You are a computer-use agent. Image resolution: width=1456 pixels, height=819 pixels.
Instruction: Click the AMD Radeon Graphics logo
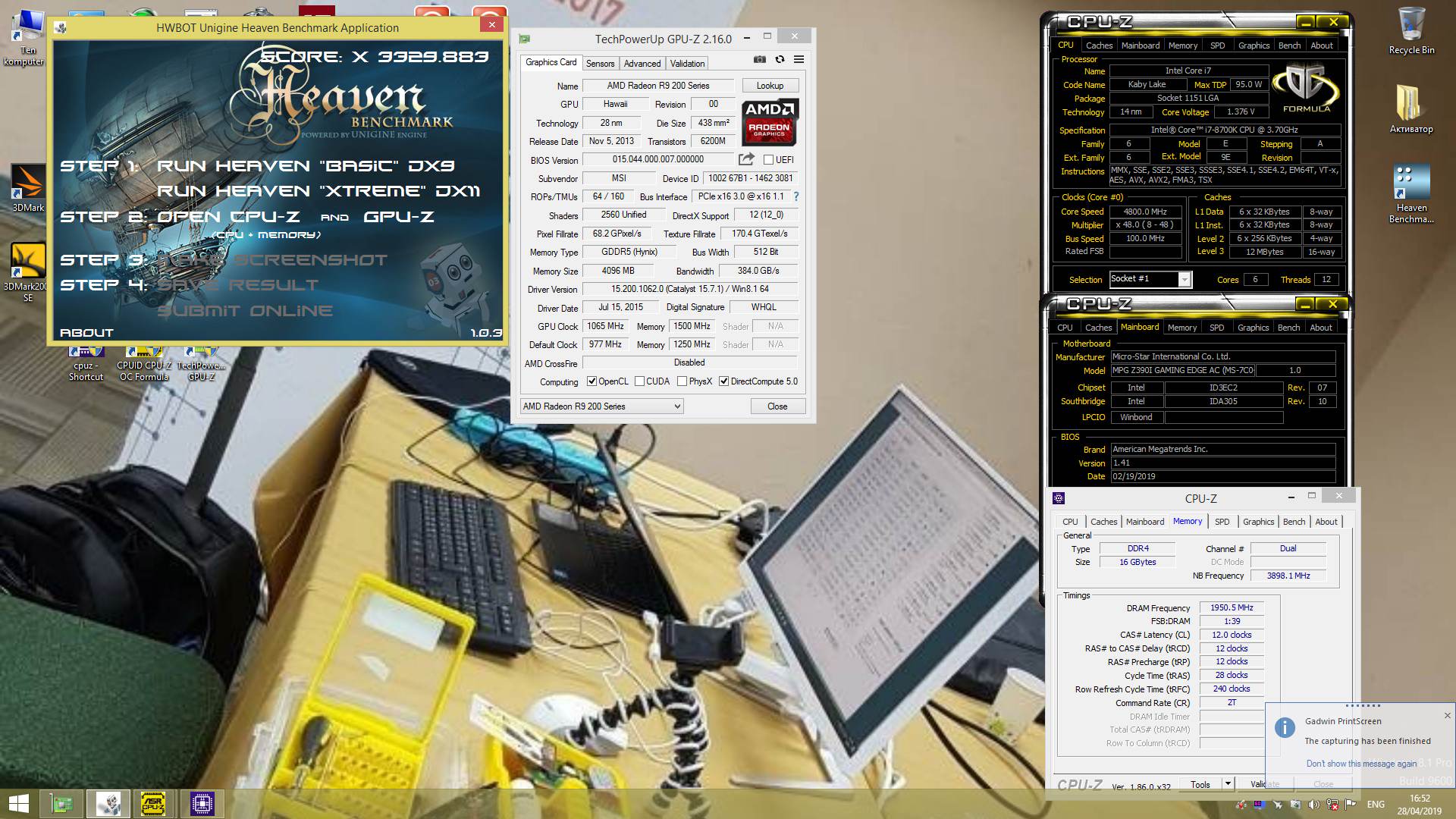(x=769, y=122)
